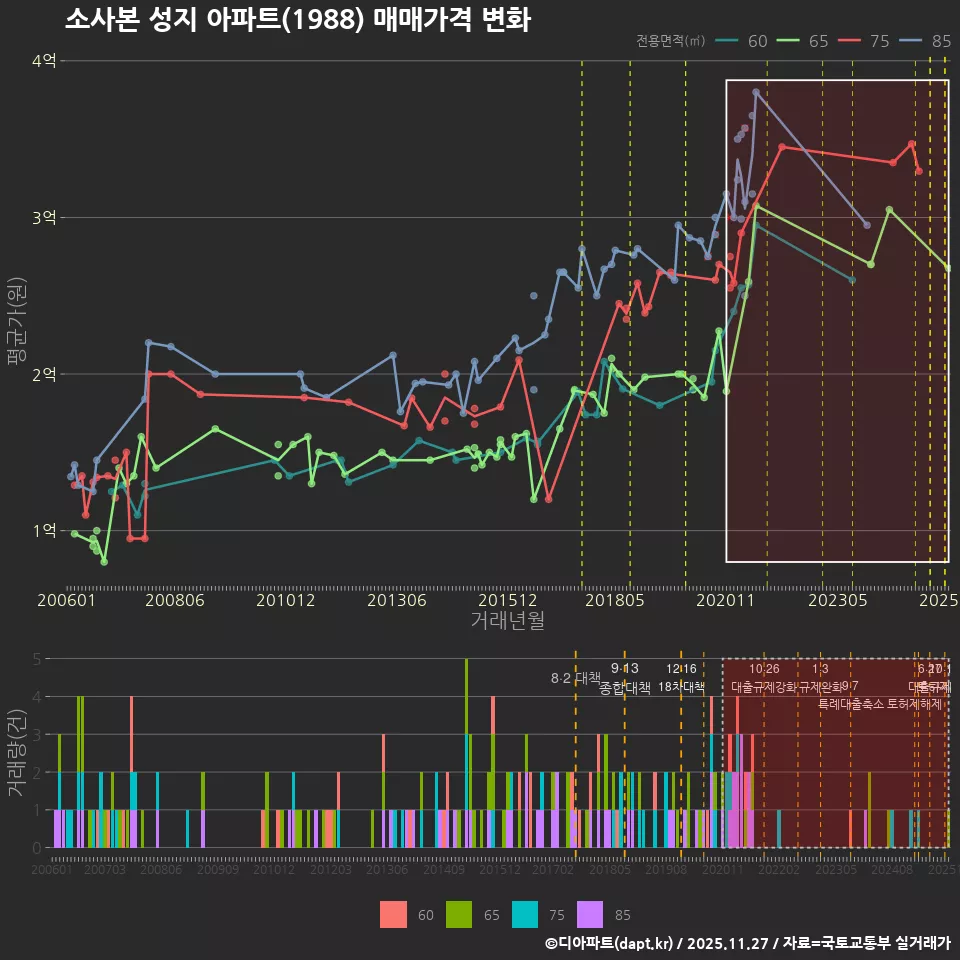Click the 12·16 18차대책 annotation label
This screenshot has width=960, height=960.
point(681,678)
